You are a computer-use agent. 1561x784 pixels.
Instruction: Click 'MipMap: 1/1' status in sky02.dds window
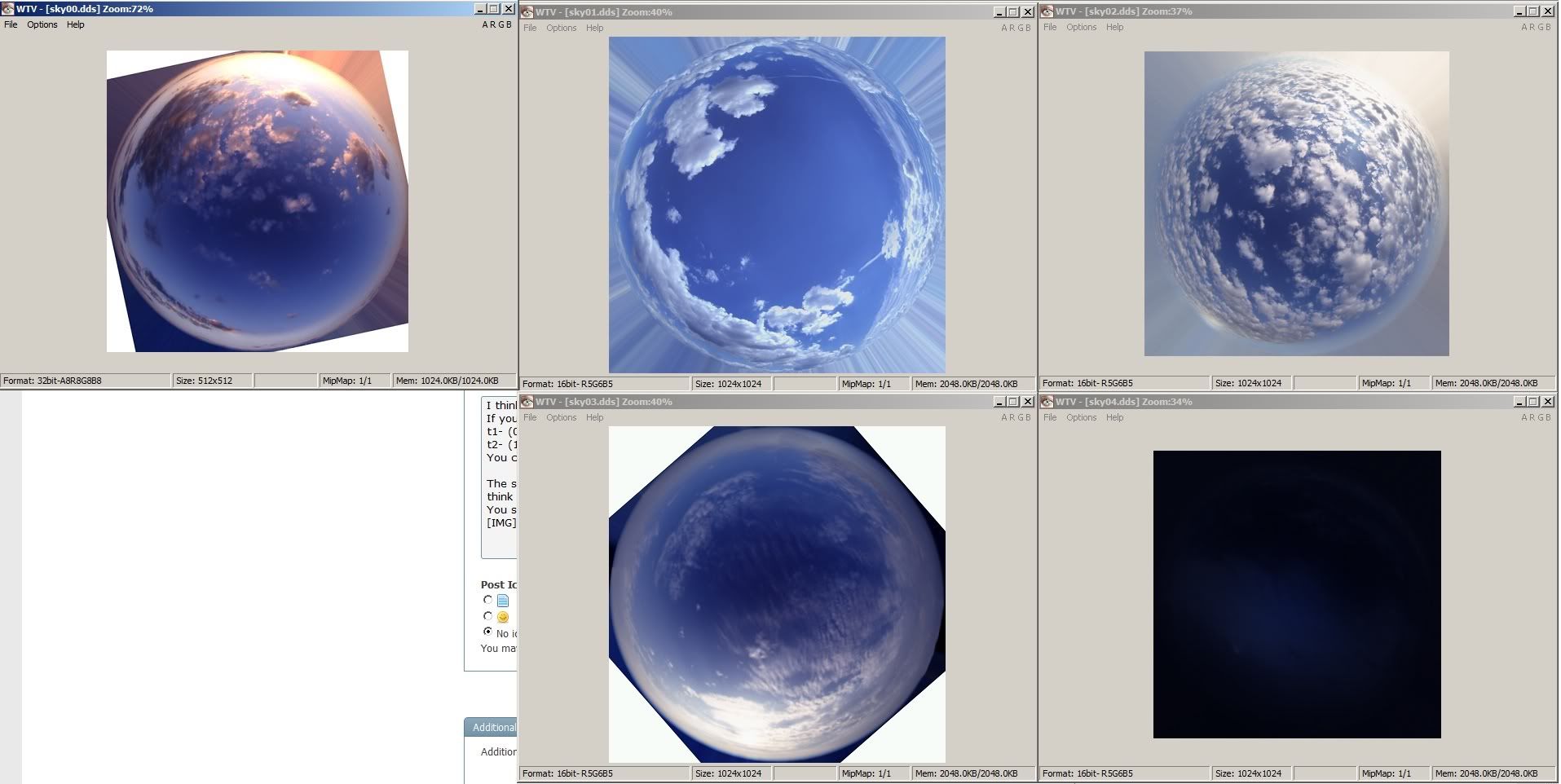(1393, 383)
